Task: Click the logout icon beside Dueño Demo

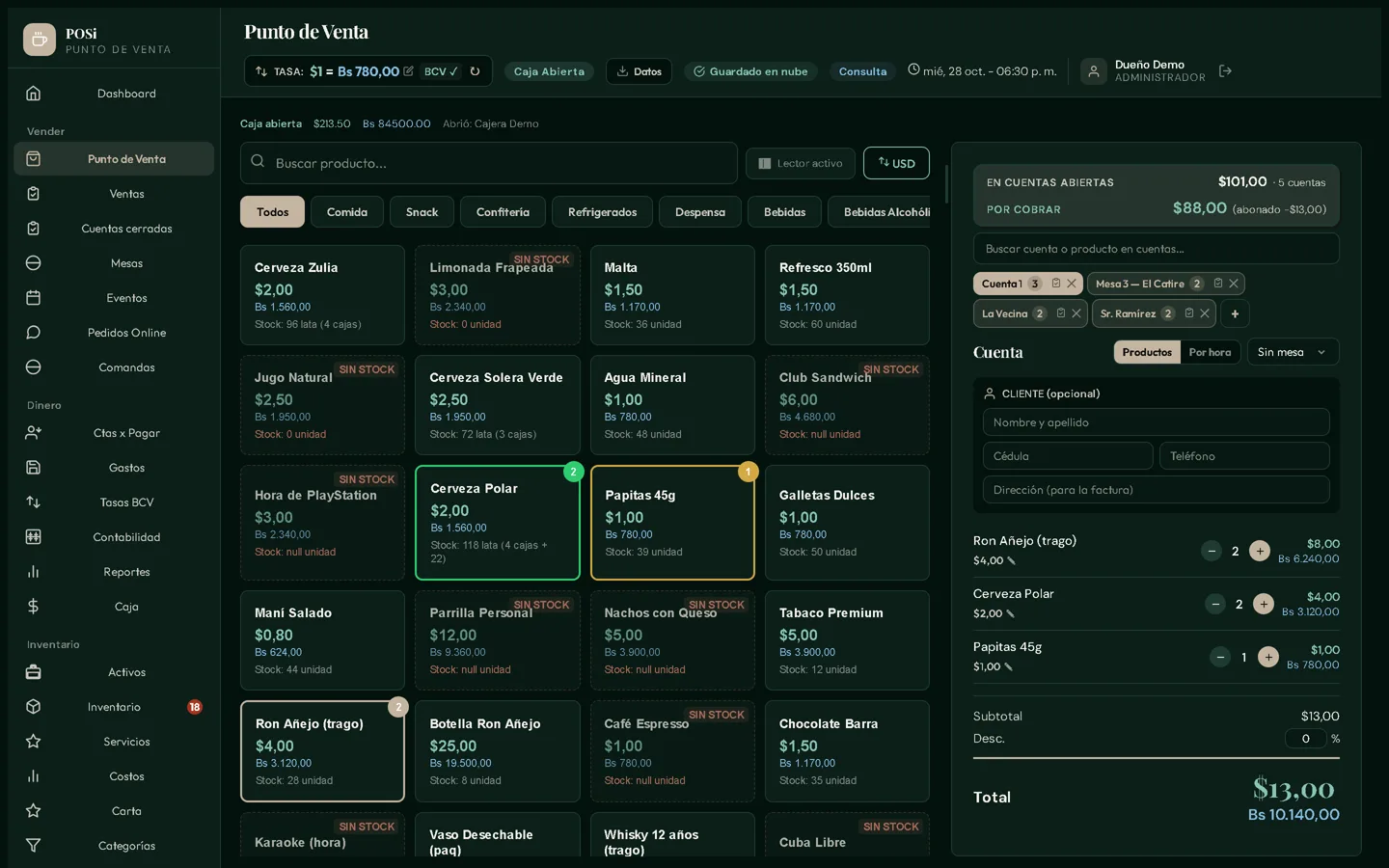Action: (x=1225, y=71)
